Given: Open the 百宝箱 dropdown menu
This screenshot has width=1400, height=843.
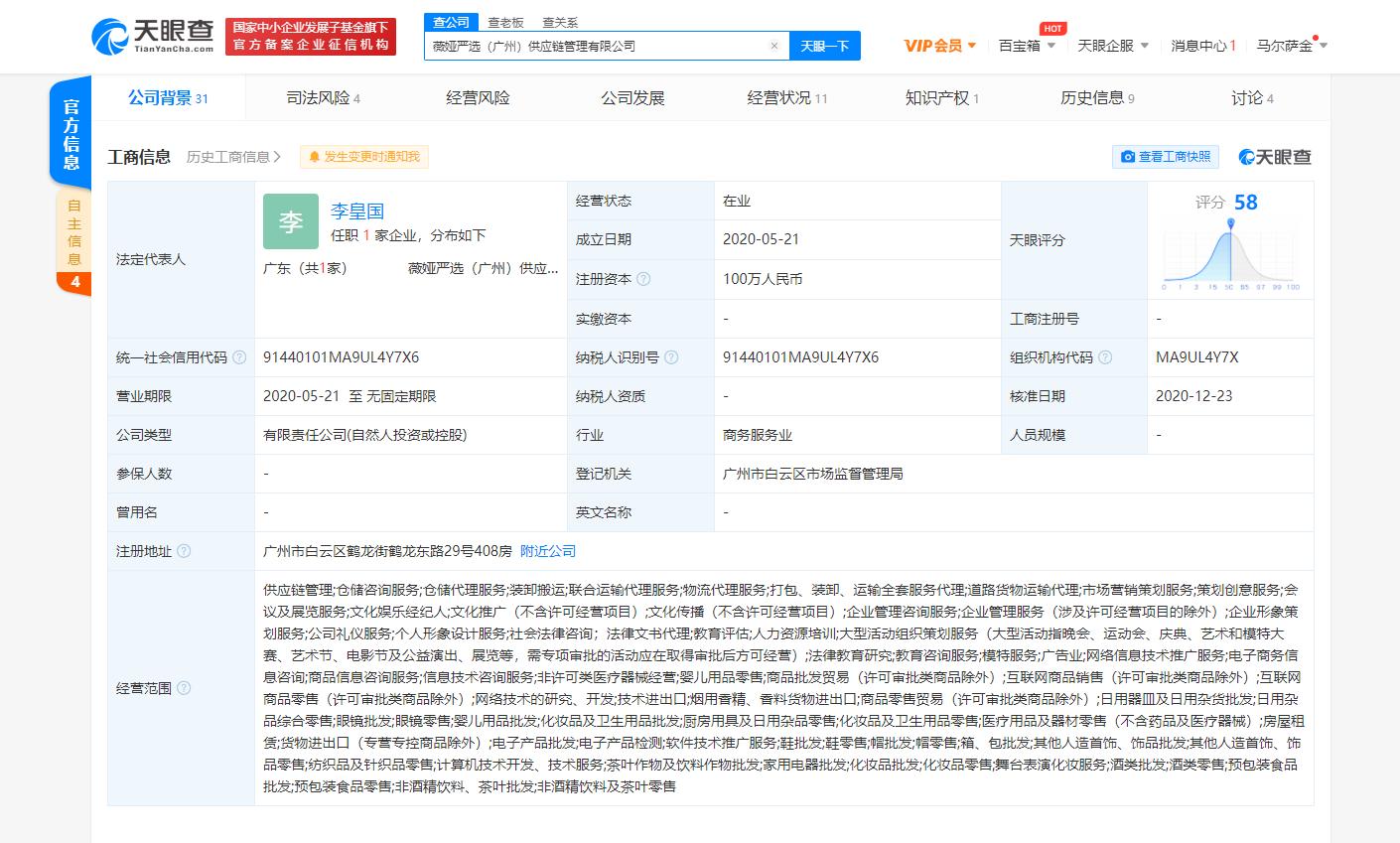Looking at the screenshot, I should coord(1027,46).
